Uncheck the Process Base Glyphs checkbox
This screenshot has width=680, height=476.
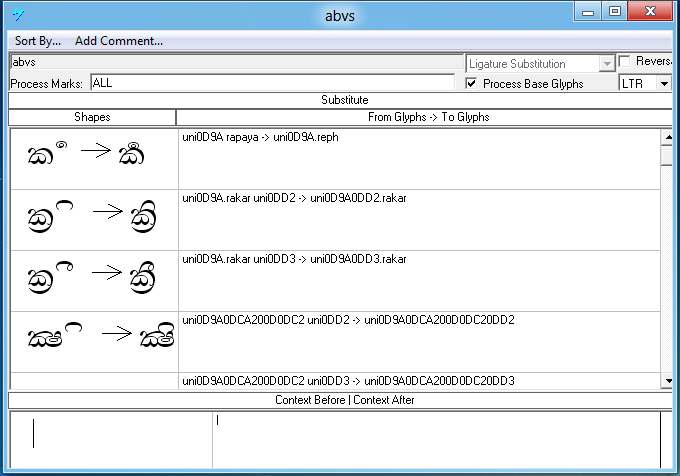tap(471, 83)
